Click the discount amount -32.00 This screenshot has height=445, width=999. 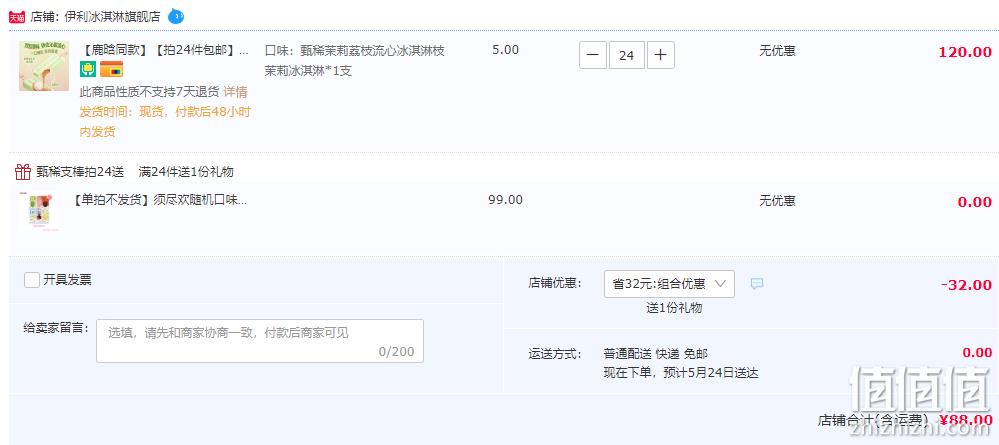967,285
